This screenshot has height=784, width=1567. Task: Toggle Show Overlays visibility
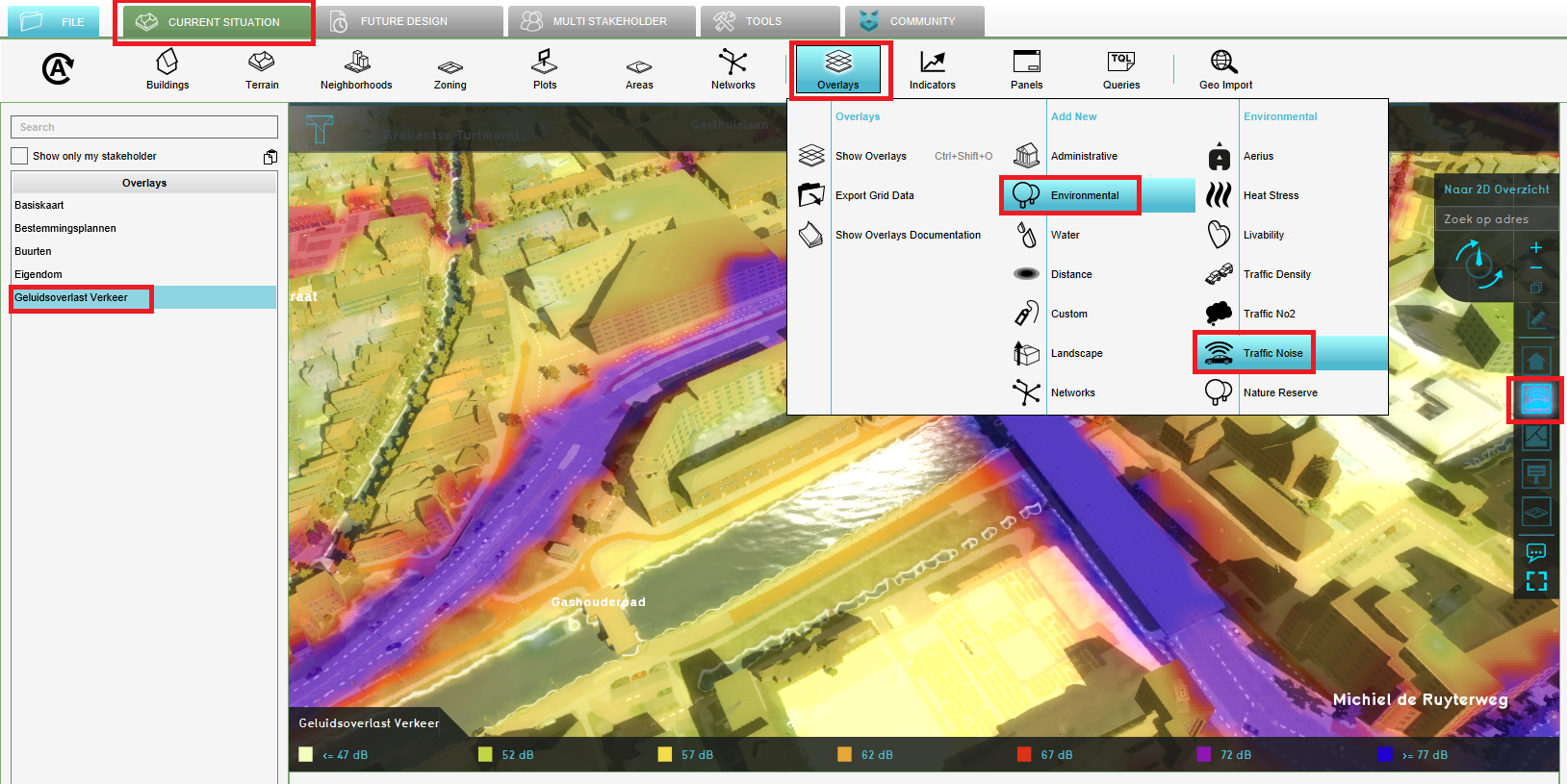tap(870, 156)
